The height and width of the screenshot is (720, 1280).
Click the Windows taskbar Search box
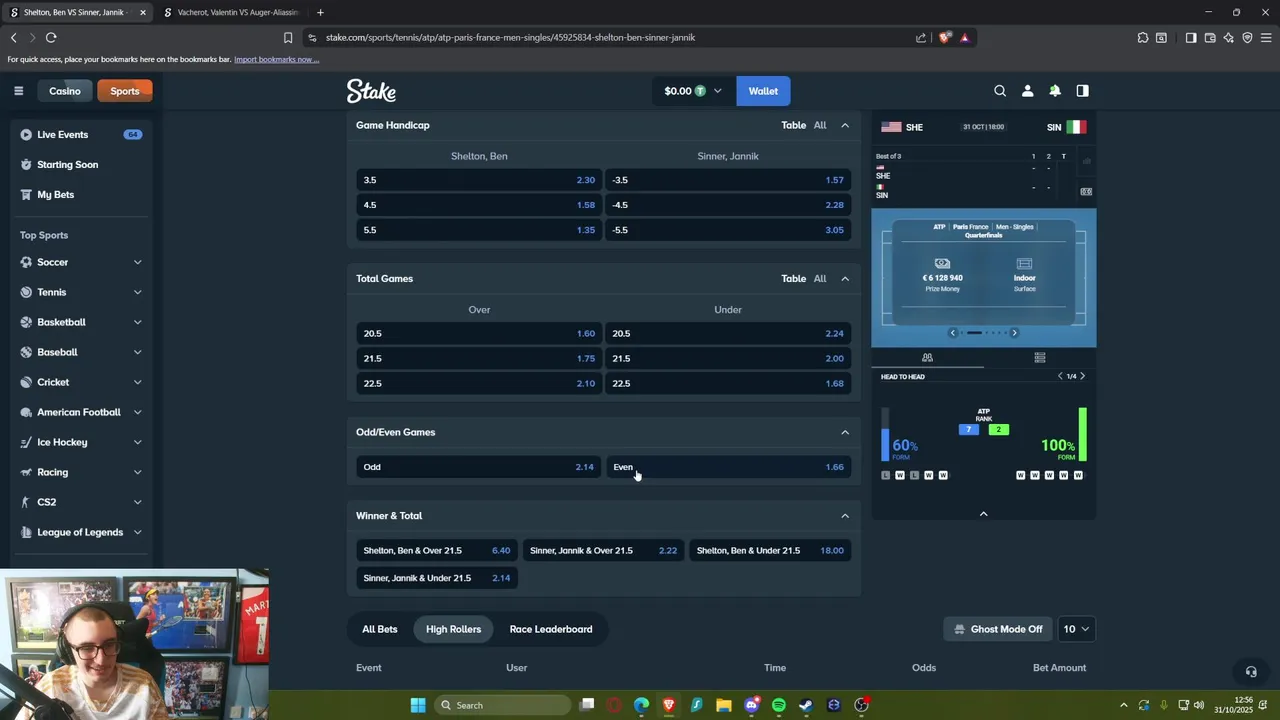pyautogui.click(x=503, y=705)
